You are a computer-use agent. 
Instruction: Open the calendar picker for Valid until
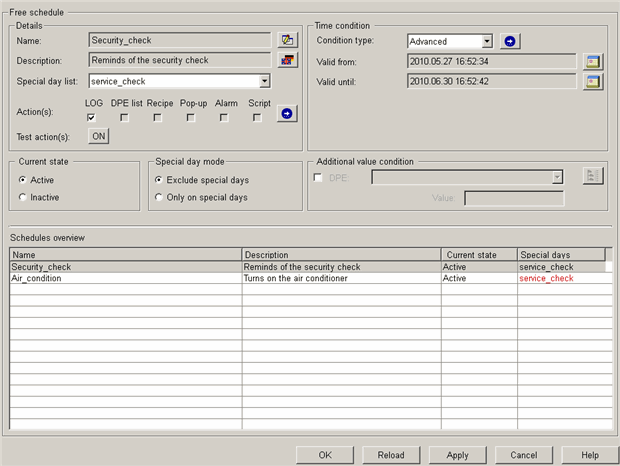point(594,81)
